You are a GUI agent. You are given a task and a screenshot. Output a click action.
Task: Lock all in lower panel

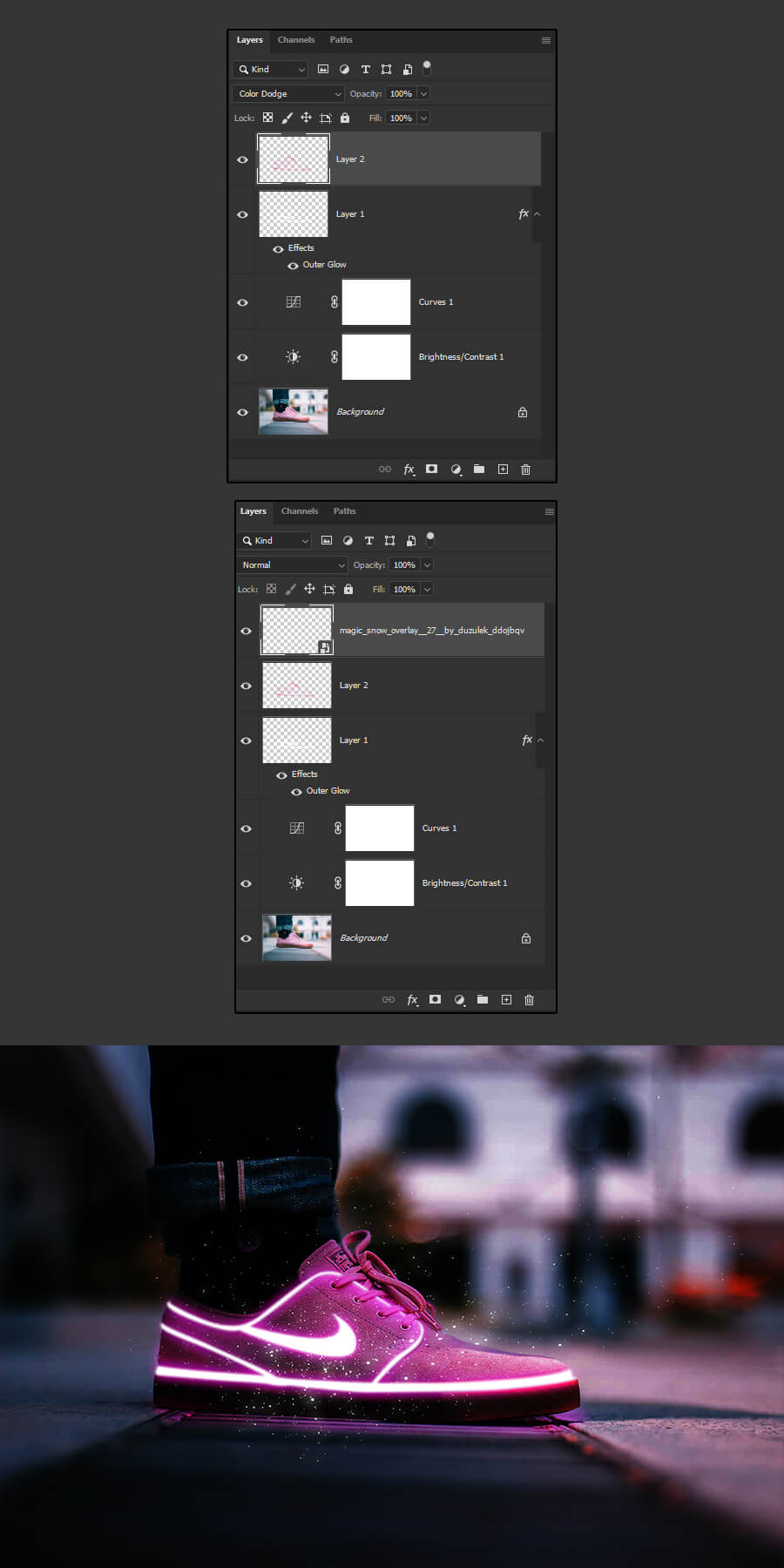(x=348, y=589)
